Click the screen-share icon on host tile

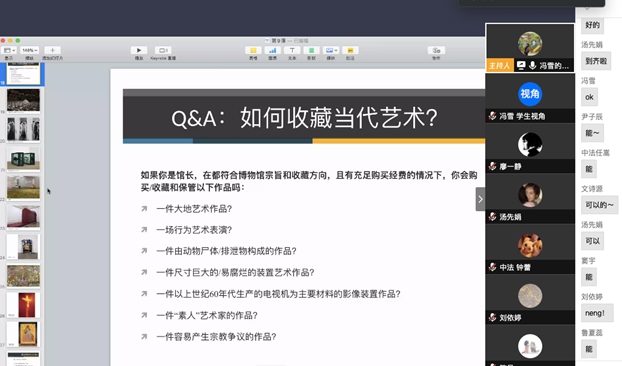coord(521,65)
